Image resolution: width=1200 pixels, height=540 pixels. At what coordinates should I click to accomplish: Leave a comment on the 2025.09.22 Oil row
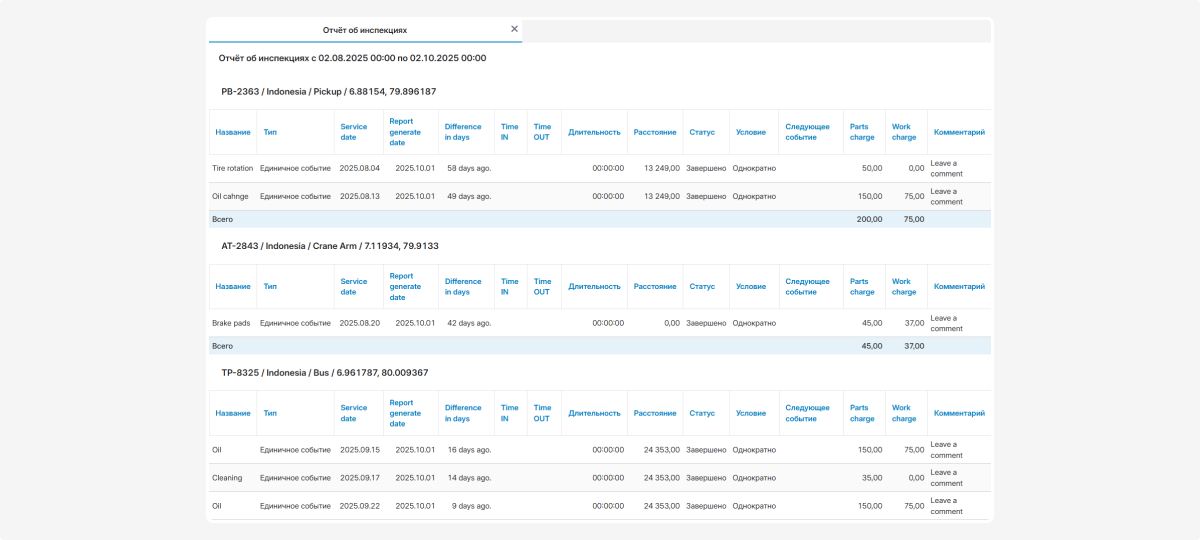click(944, 505)
